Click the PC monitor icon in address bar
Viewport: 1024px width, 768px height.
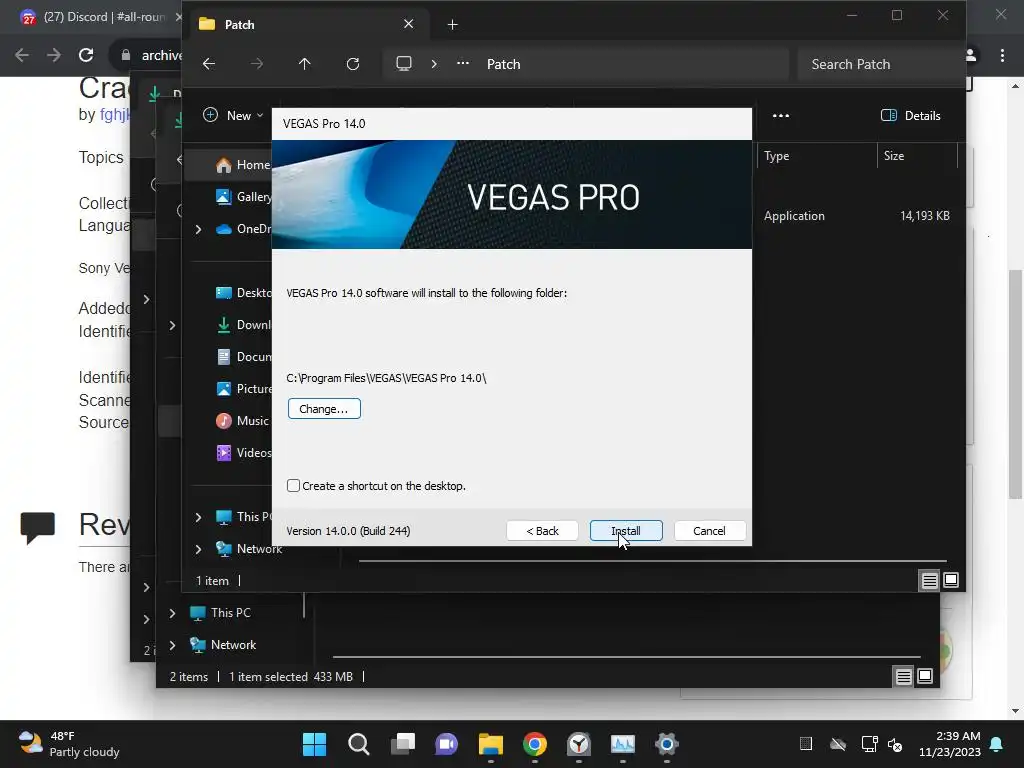coord(404,64)
